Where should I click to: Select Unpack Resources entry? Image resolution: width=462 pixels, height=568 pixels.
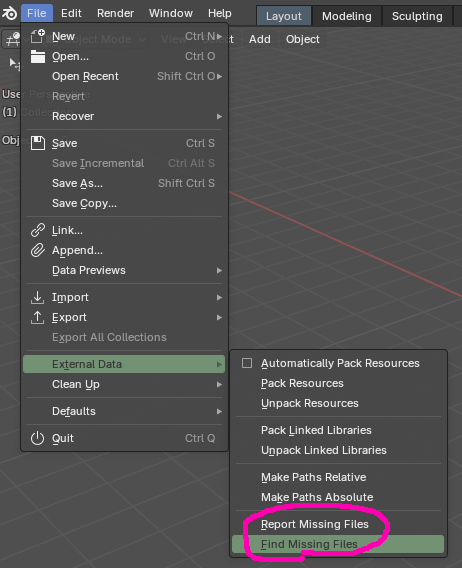[338, 403]
